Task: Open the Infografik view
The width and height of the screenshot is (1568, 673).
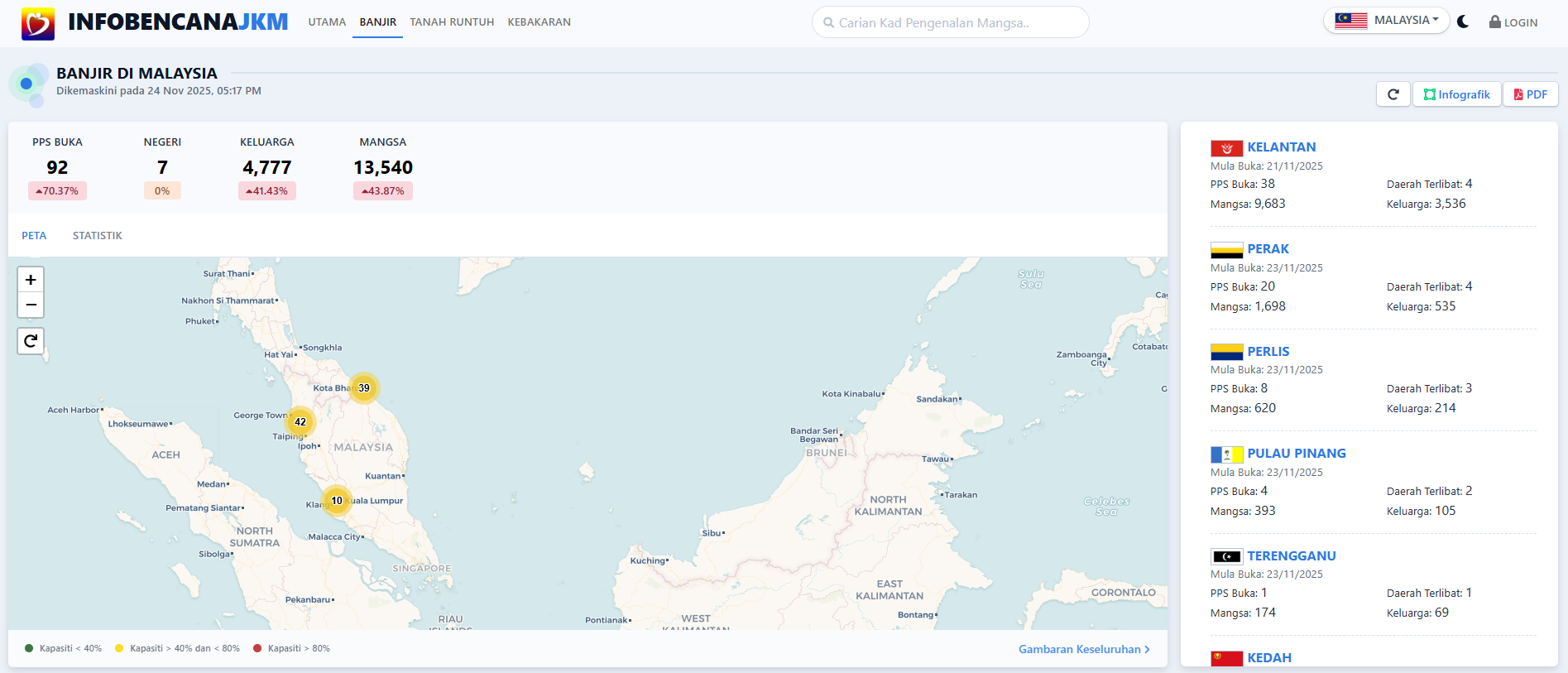Action: click(1456, 94)
